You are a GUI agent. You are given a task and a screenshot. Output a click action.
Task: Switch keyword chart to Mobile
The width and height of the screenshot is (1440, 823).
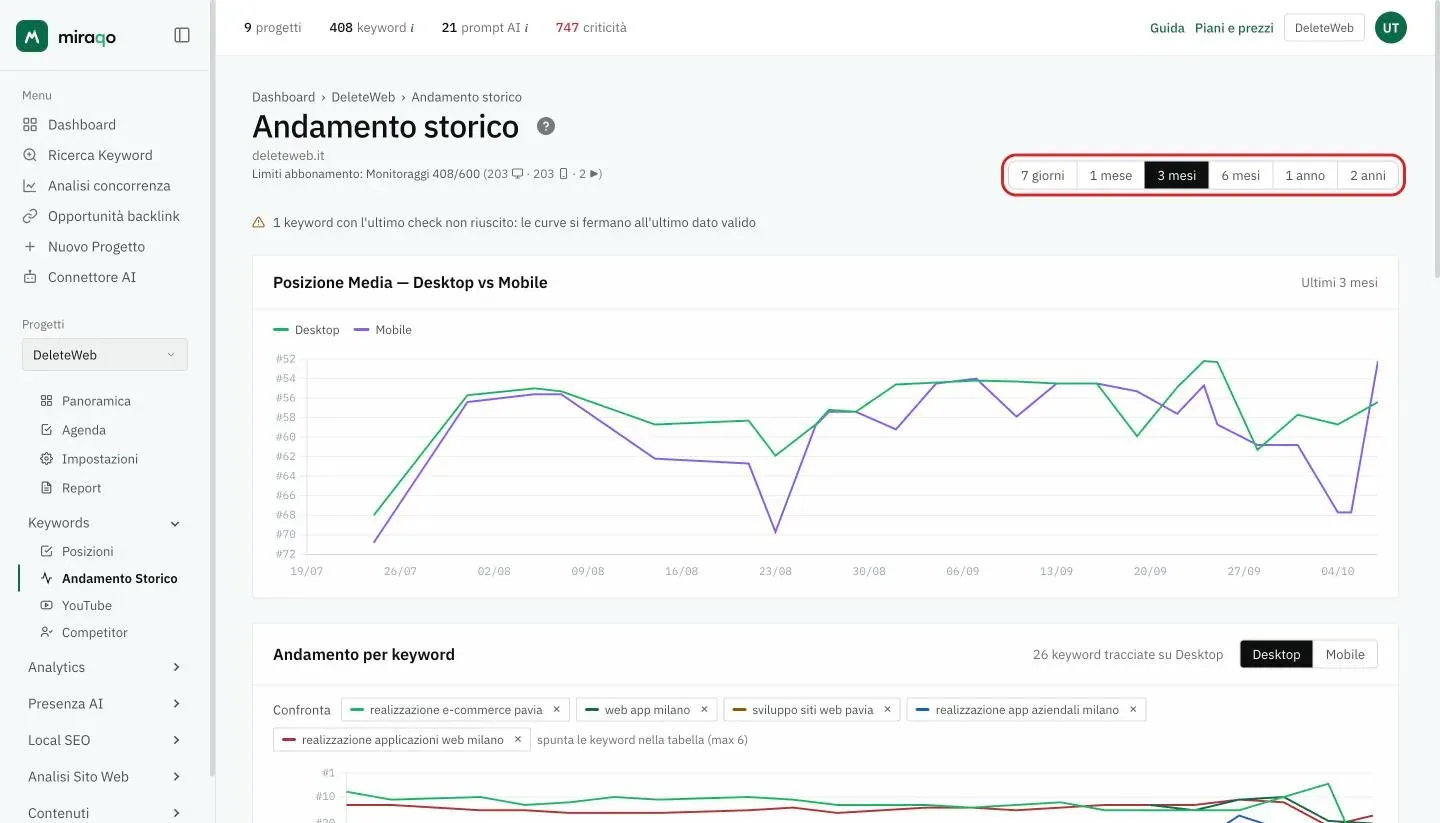coord(1345,655)
